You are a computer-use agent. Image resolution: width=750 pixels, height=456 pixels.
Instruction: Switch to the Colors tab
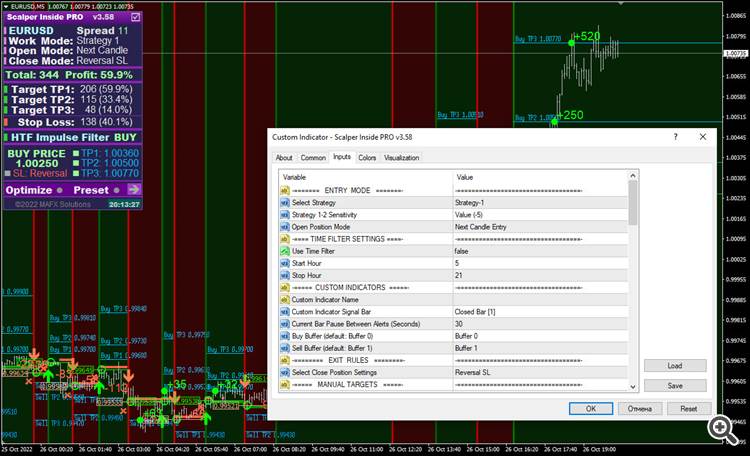pos(367,157)
